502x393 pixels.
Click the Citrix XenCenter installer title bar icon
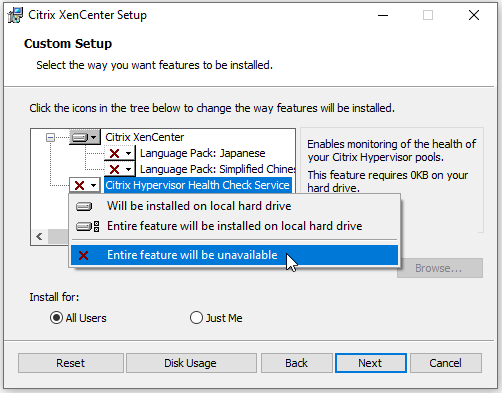click(x=15, y=15)
